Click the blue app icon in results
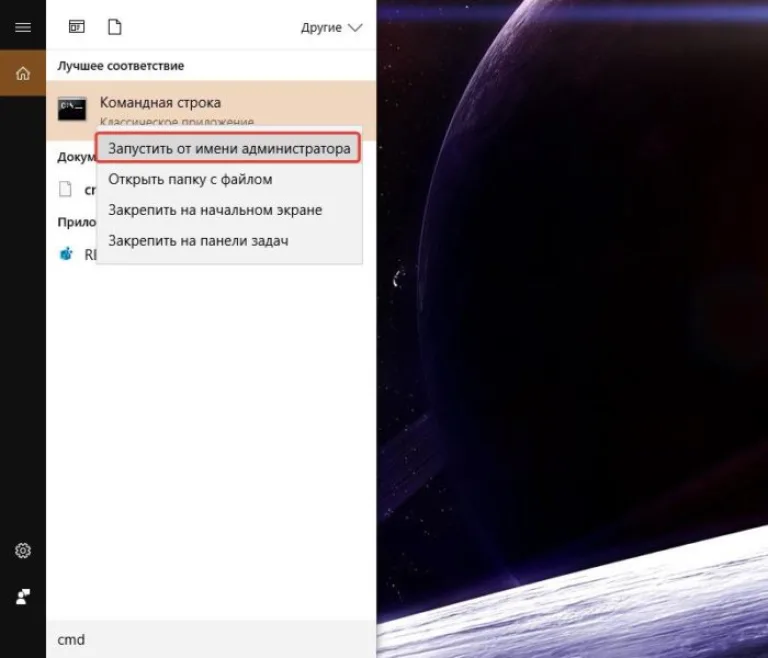The width and height of the screenshot is (768, 658). click(66, 254)
